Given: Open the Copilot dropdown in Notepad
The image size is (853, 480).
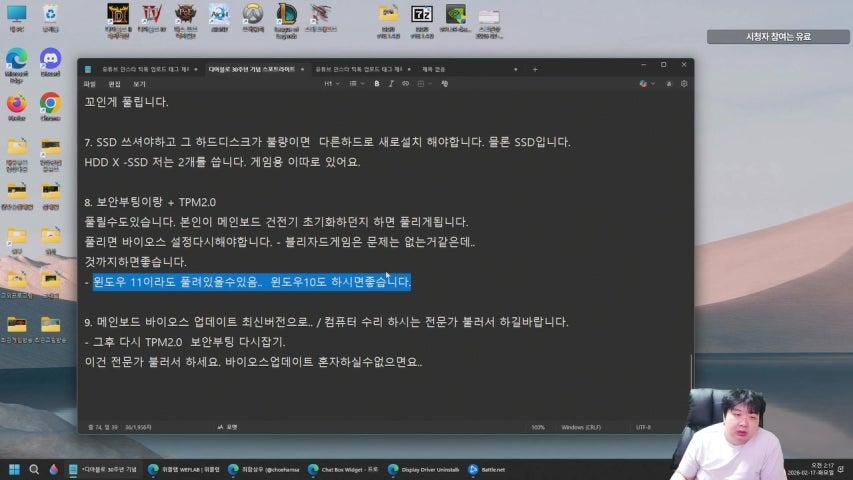Looking at the screenshot, I should 647,84.
